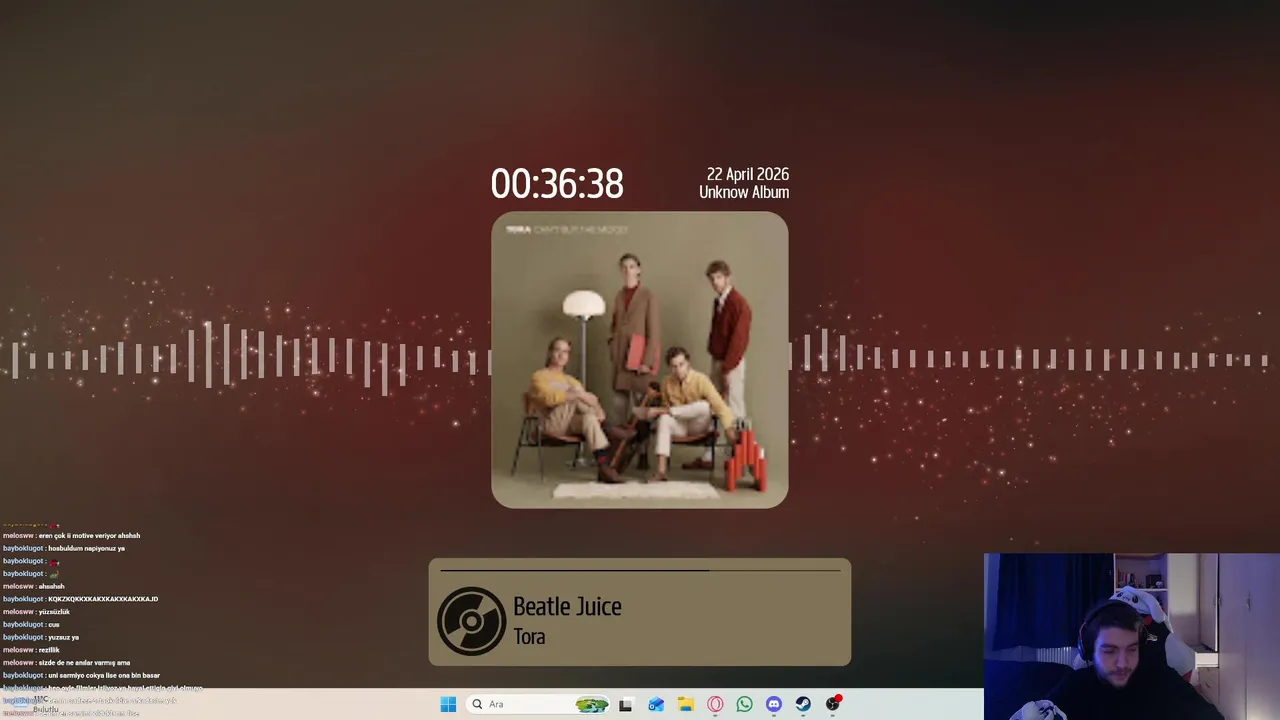The height and width of the screenshot is (720, 1280).
Task: Open Discord from the taskbar
Action: (773, 704)
